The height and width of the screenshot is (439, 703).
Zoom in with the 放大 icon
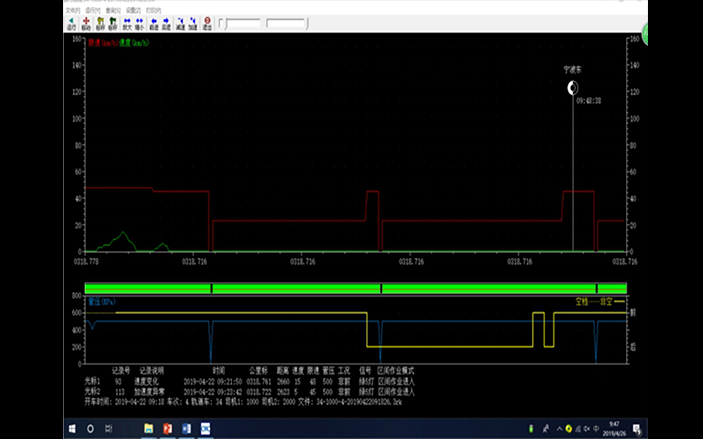[127, 23]
